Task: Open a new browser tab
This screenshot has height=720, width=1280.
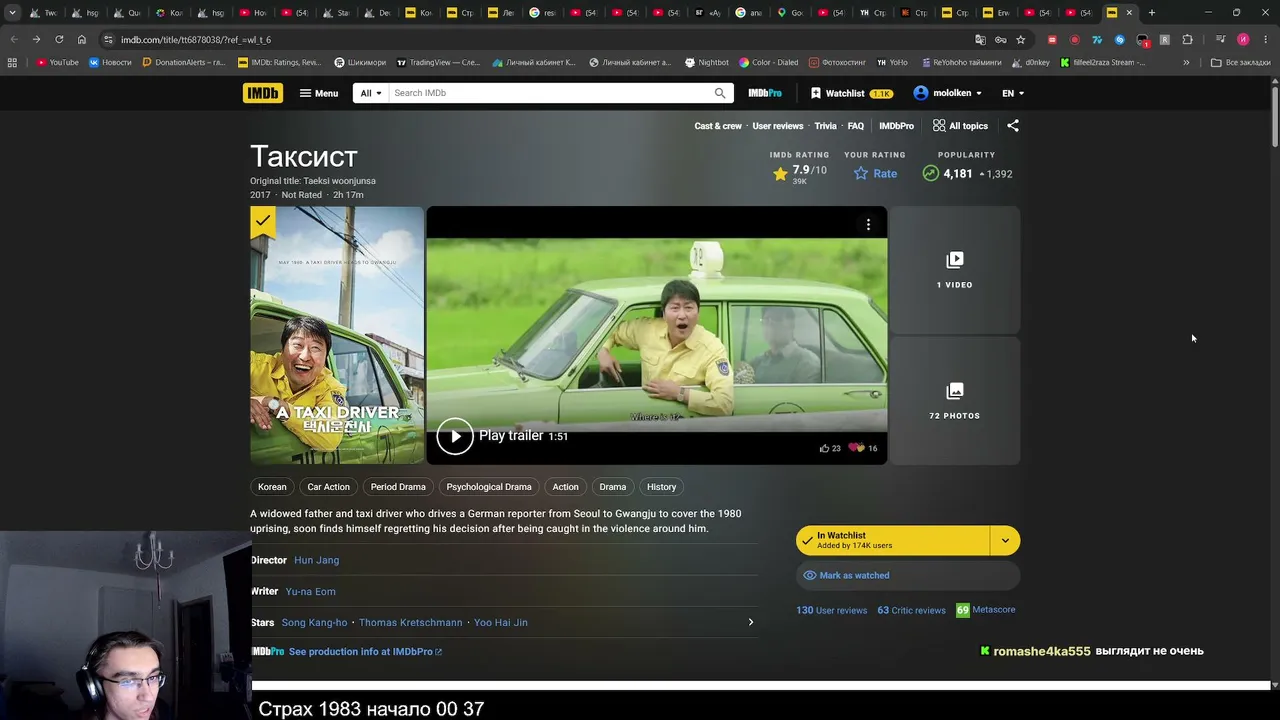Action: click(1152, 13)
